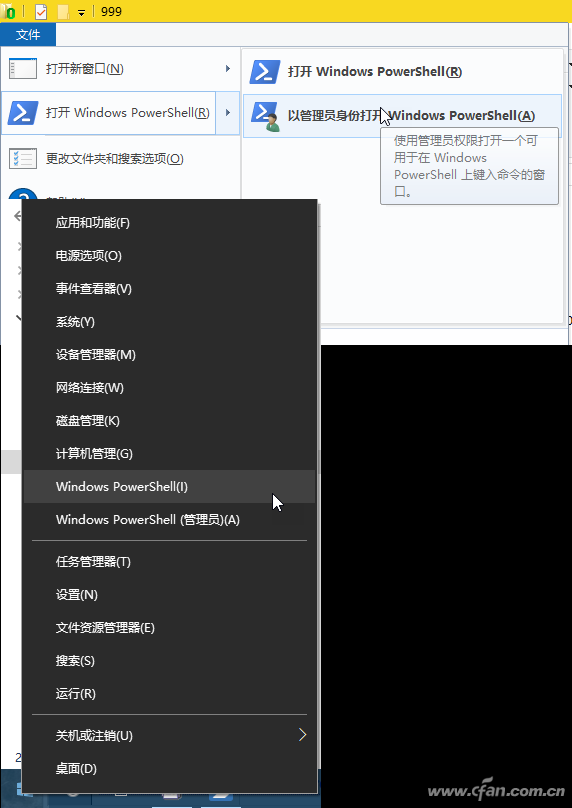Screen dimensions: 572x808
Task: Select Windows PowerShell(I) in the dark menu
Action: (170, 486)
